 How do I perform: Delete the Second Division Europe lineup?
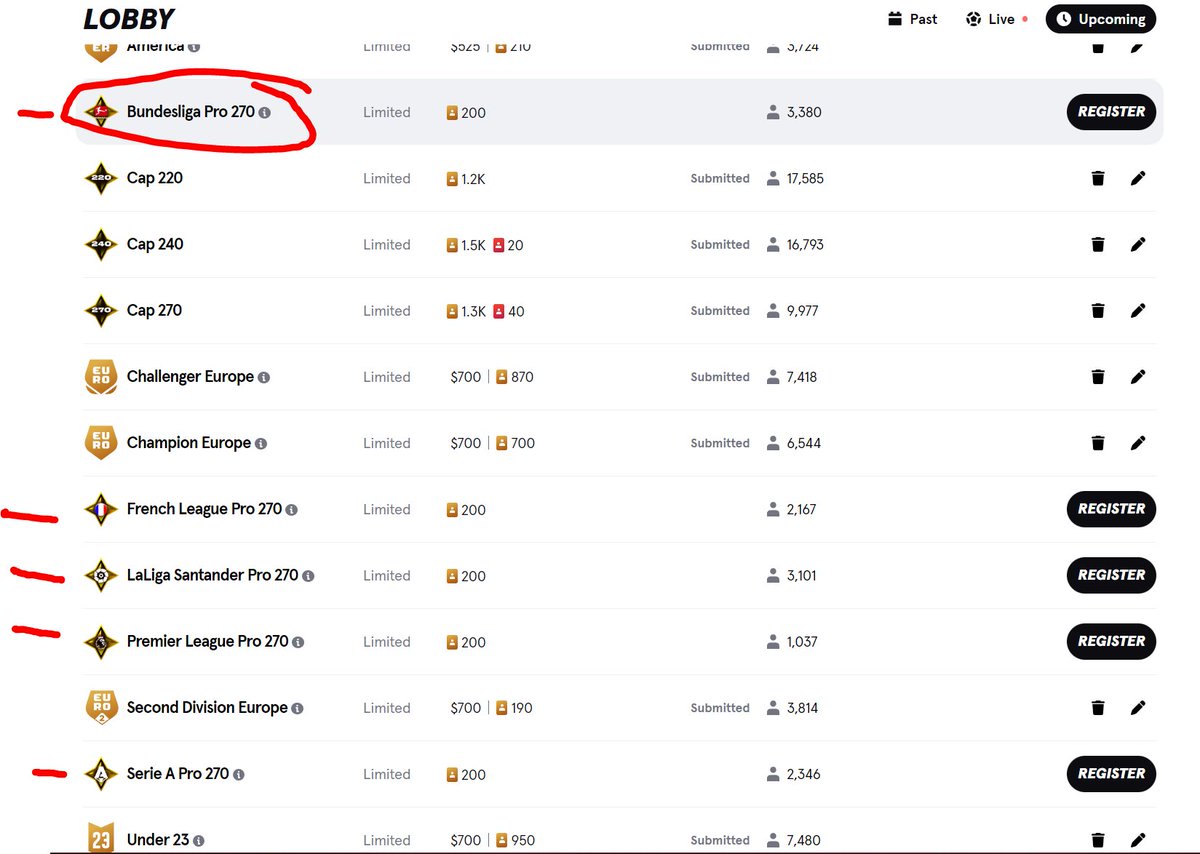point(1098,707)
